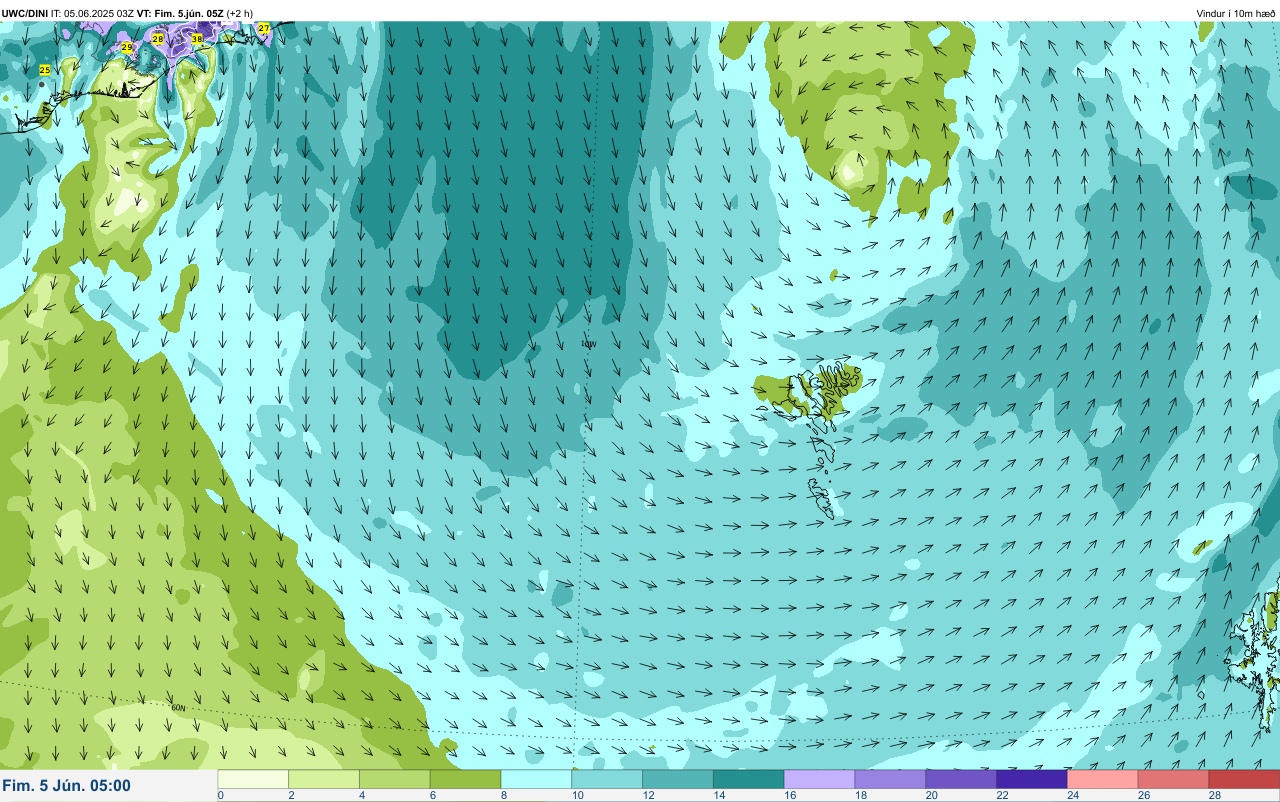This screenshot has width=1280, height=802.
Task: Click the legend scale number 10
Action: click(576, 796)
